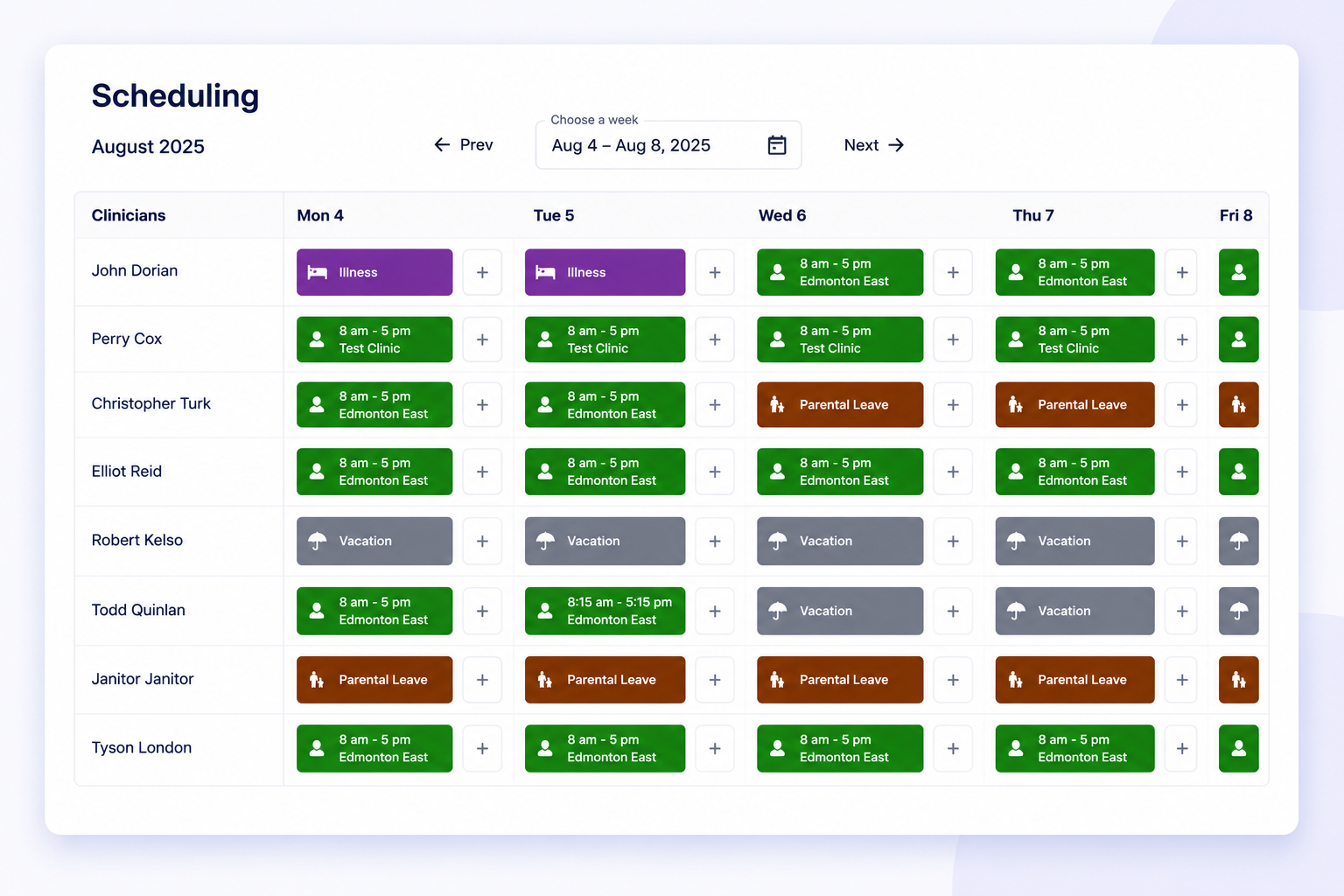Select clinician Christopher Turk
This screenshot has width=1344, height=896.
tap(151, 403)
